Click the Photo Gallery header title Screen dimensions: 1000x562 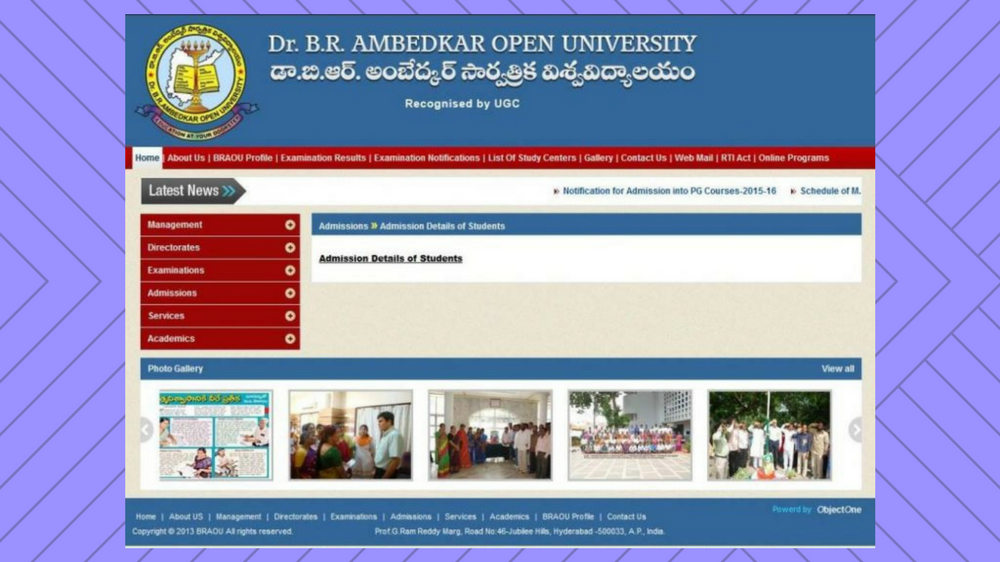coord(175,369)
